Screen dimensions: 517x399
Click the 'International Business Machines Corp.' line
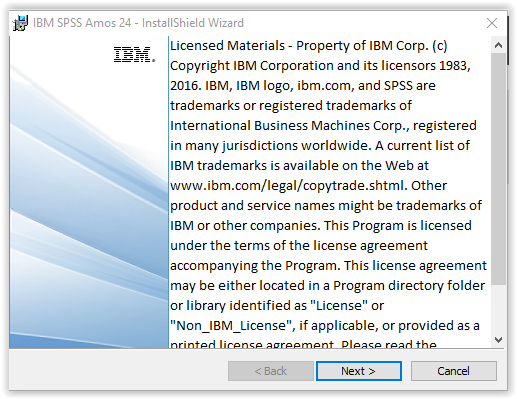click(323, 126)
